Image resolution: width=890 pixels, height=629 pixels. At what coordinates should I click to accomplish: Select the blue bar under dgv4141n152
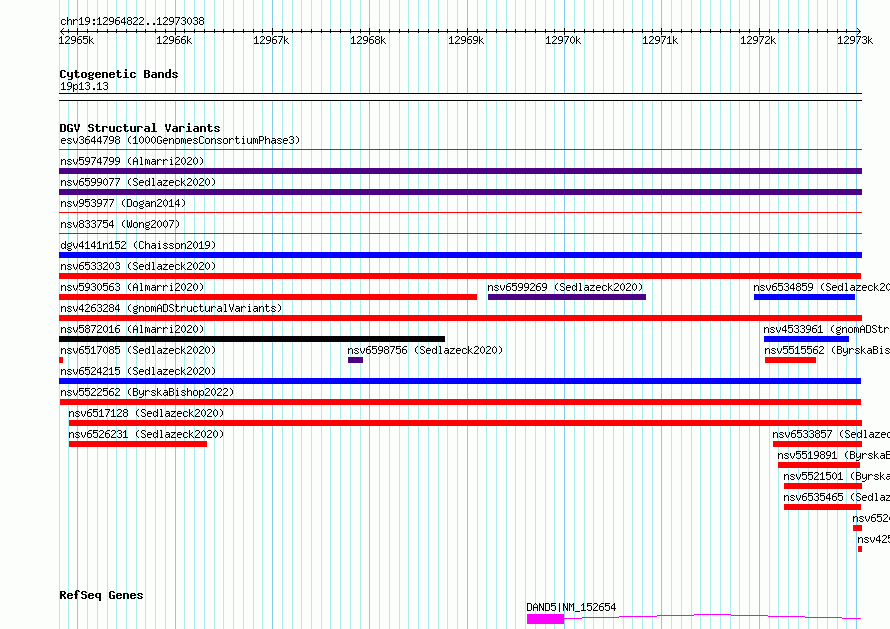click(460, 255)
